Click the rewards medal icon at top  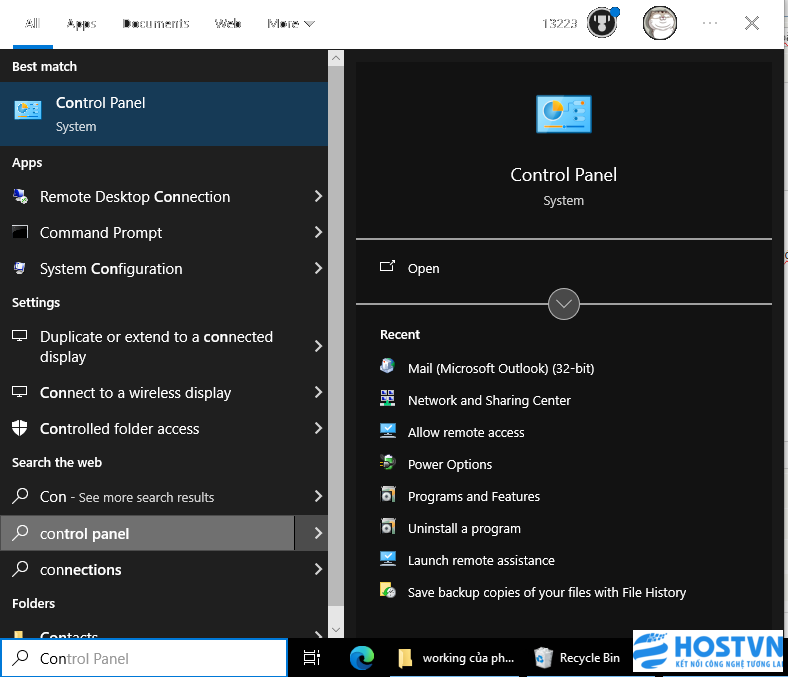[602, 23]
